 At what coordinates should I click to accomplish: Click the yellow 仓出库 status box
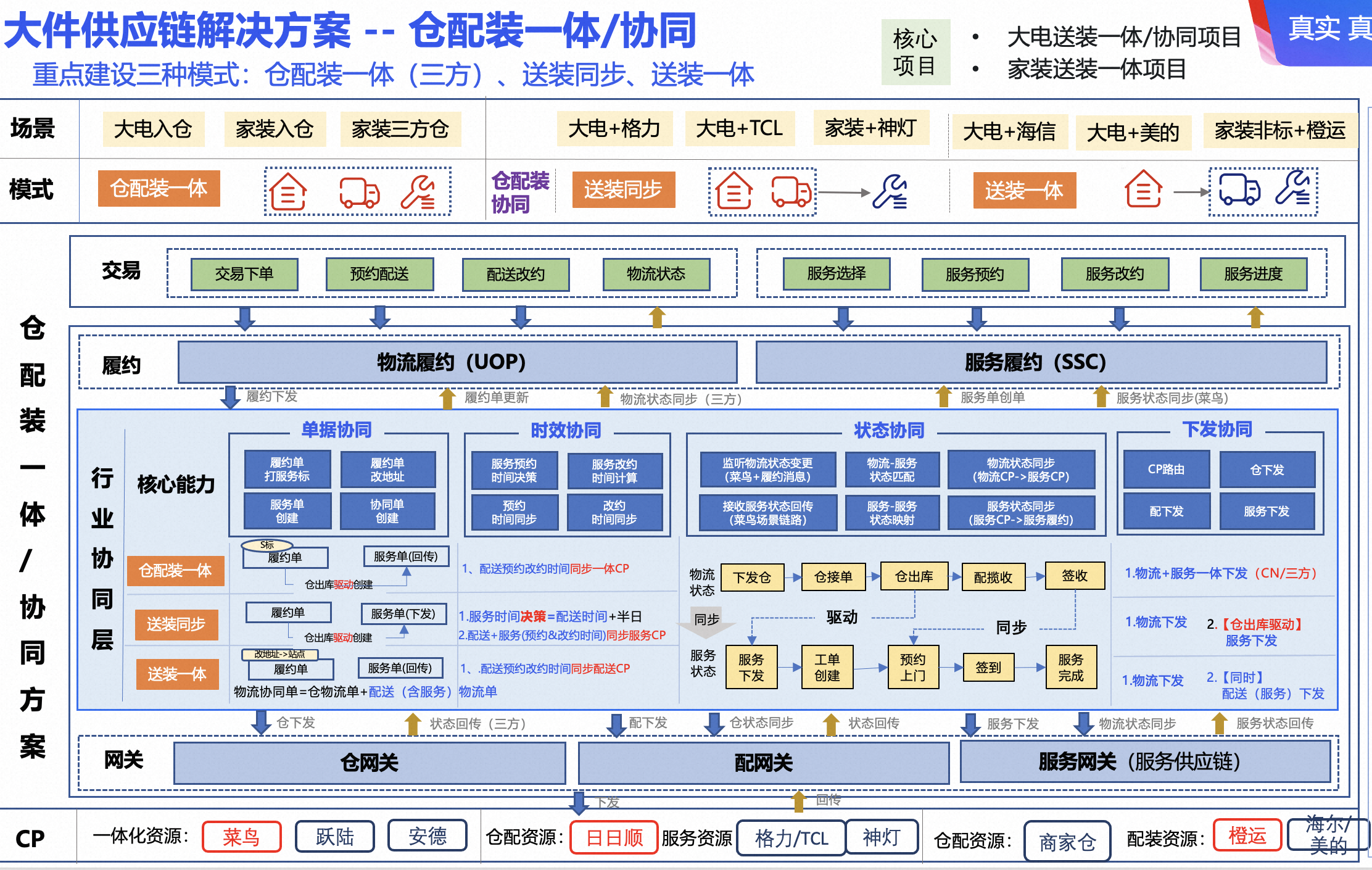914,576
